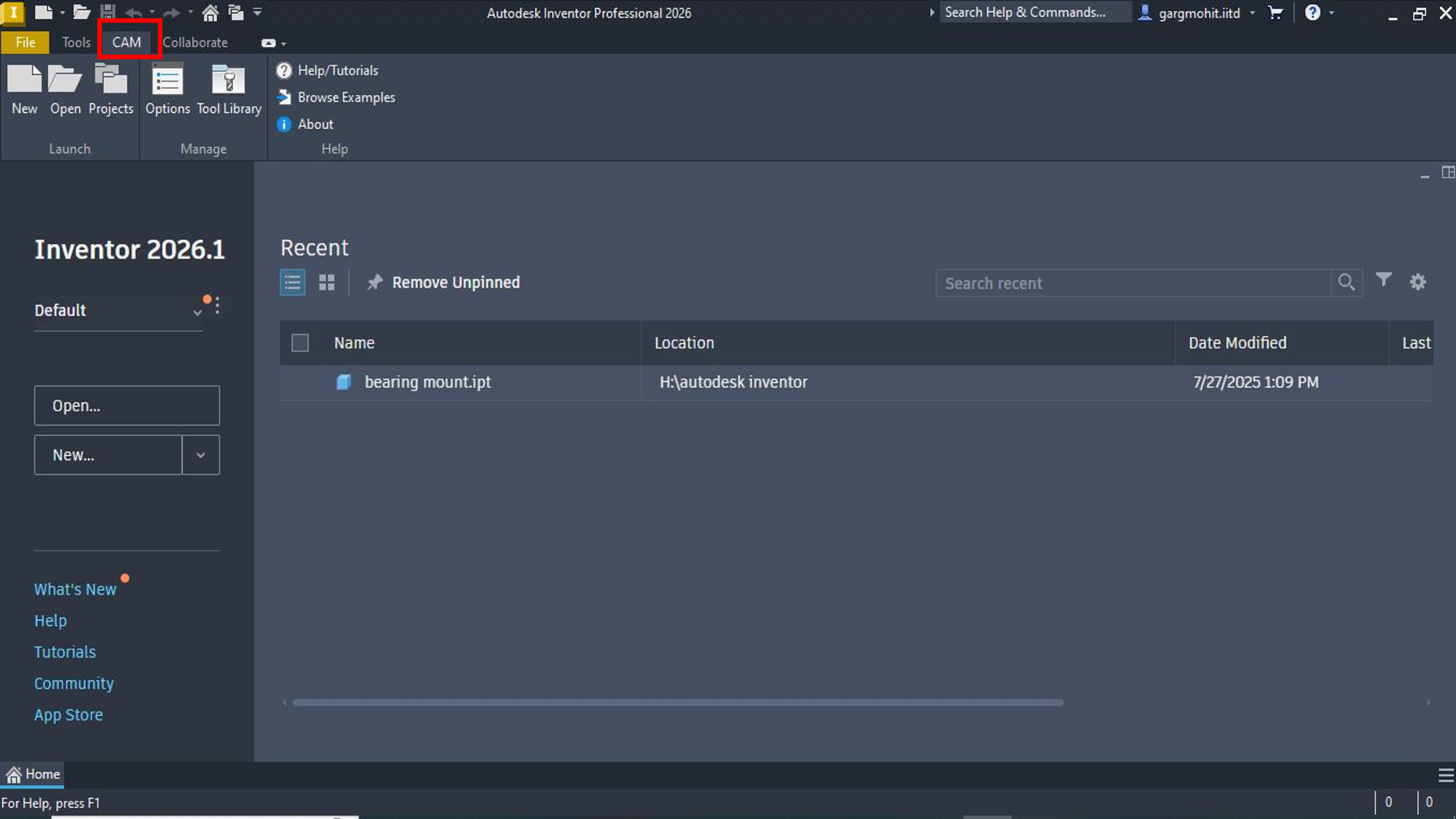
Task: Click About in Help panel
Action: [x=305, y=124]
